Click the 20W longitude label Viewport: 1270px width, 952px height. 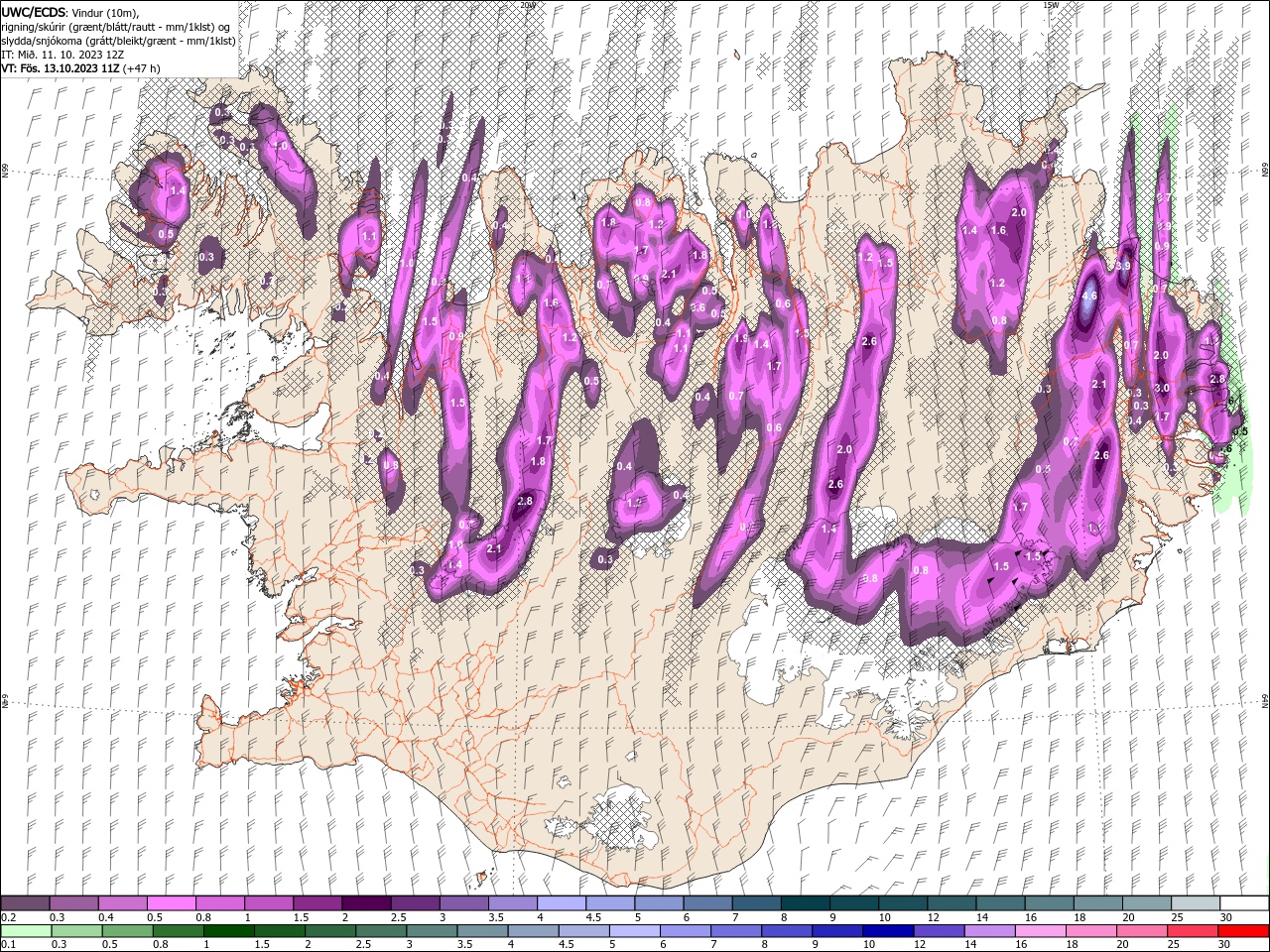(527, 5)
